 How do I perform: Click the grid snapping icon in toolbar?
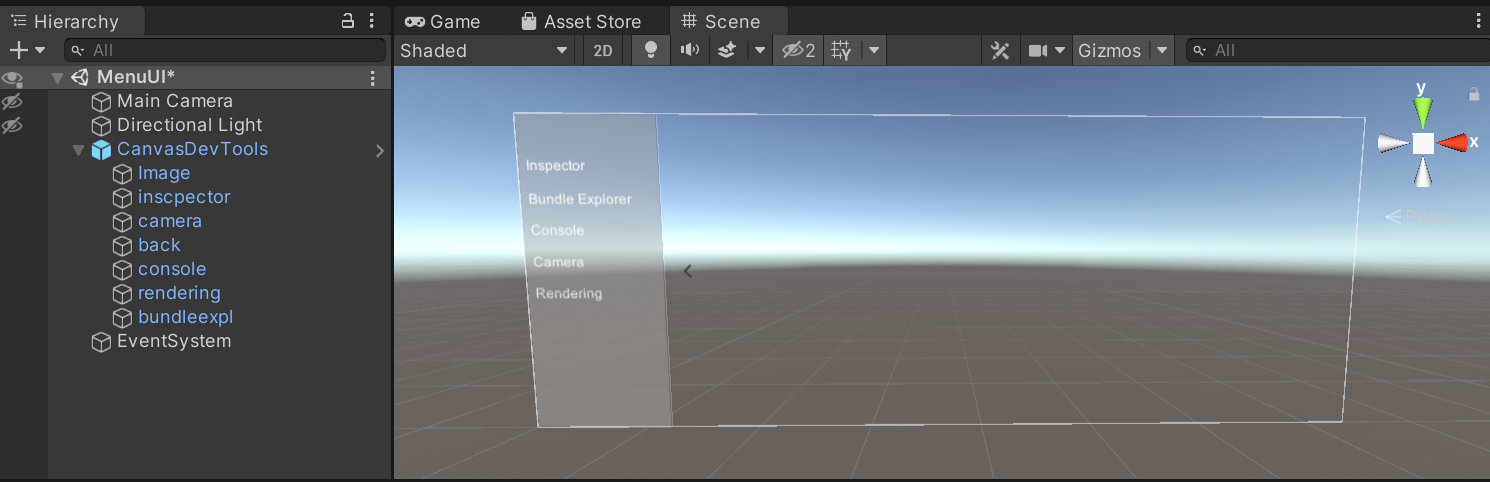tap(841, 50)
